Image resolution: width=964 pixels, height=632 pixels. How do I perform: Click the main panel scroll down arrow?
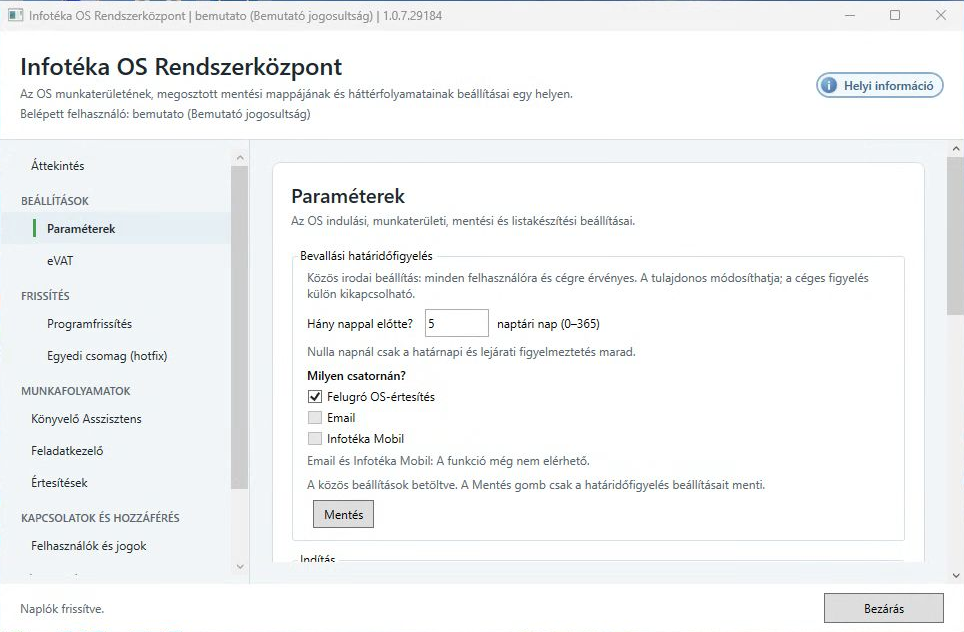pyautogui.click(x=956, y=576)
